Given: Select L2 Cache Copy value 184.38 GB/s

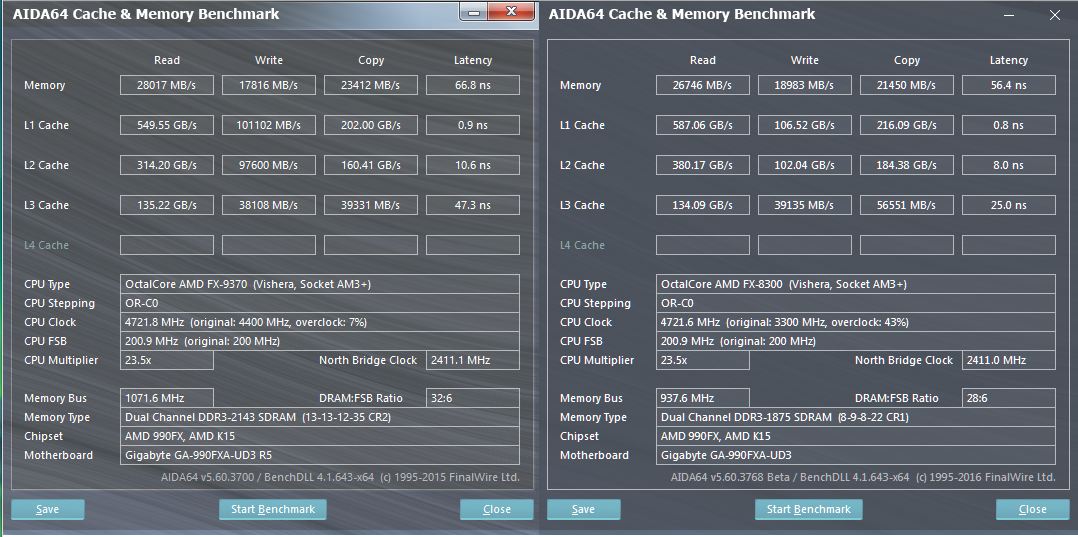Looking at the screenshot, I should click(907, 165).
